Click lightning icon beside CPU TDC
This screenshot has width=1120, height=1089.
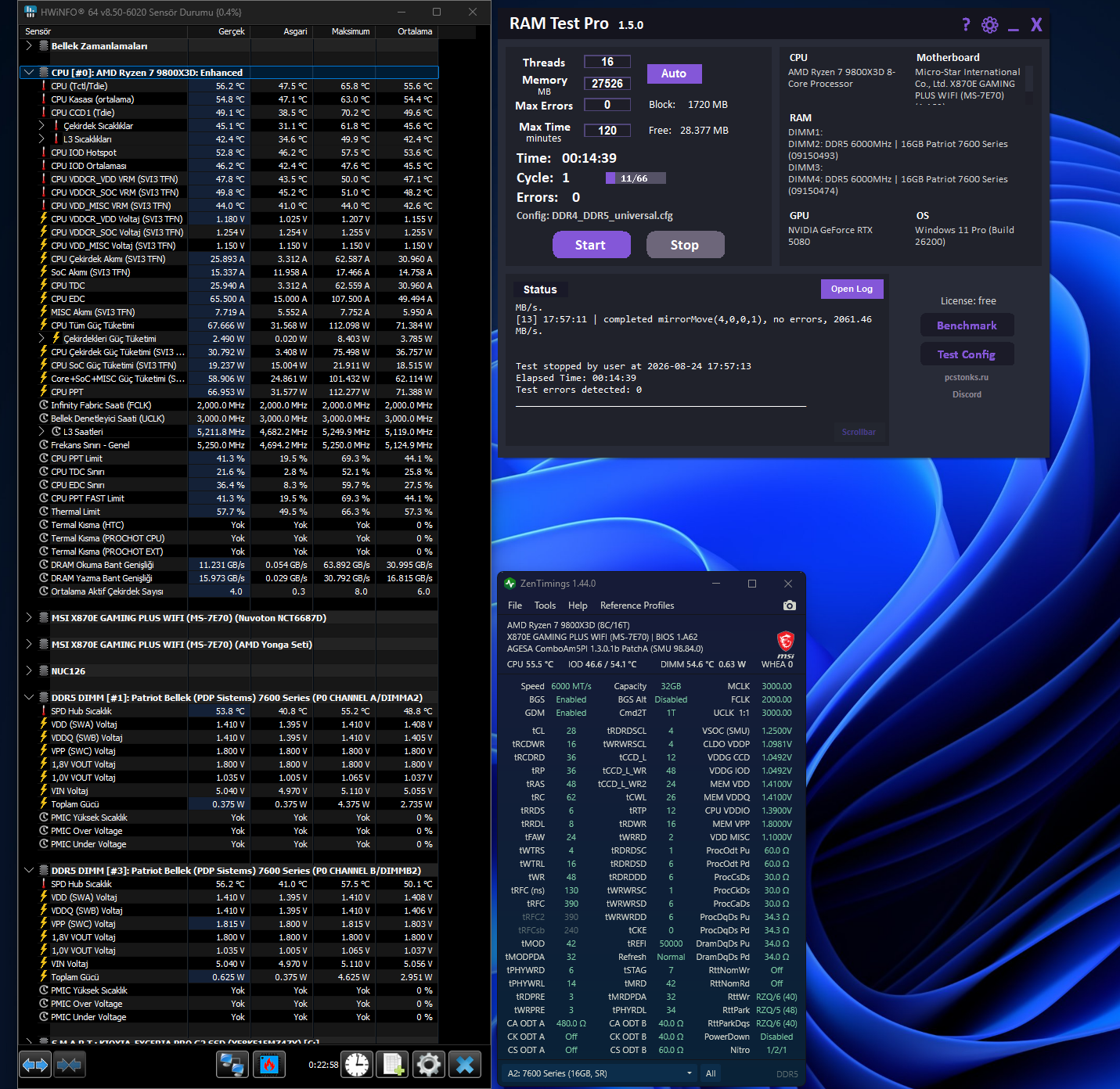(x=44, y=286)
